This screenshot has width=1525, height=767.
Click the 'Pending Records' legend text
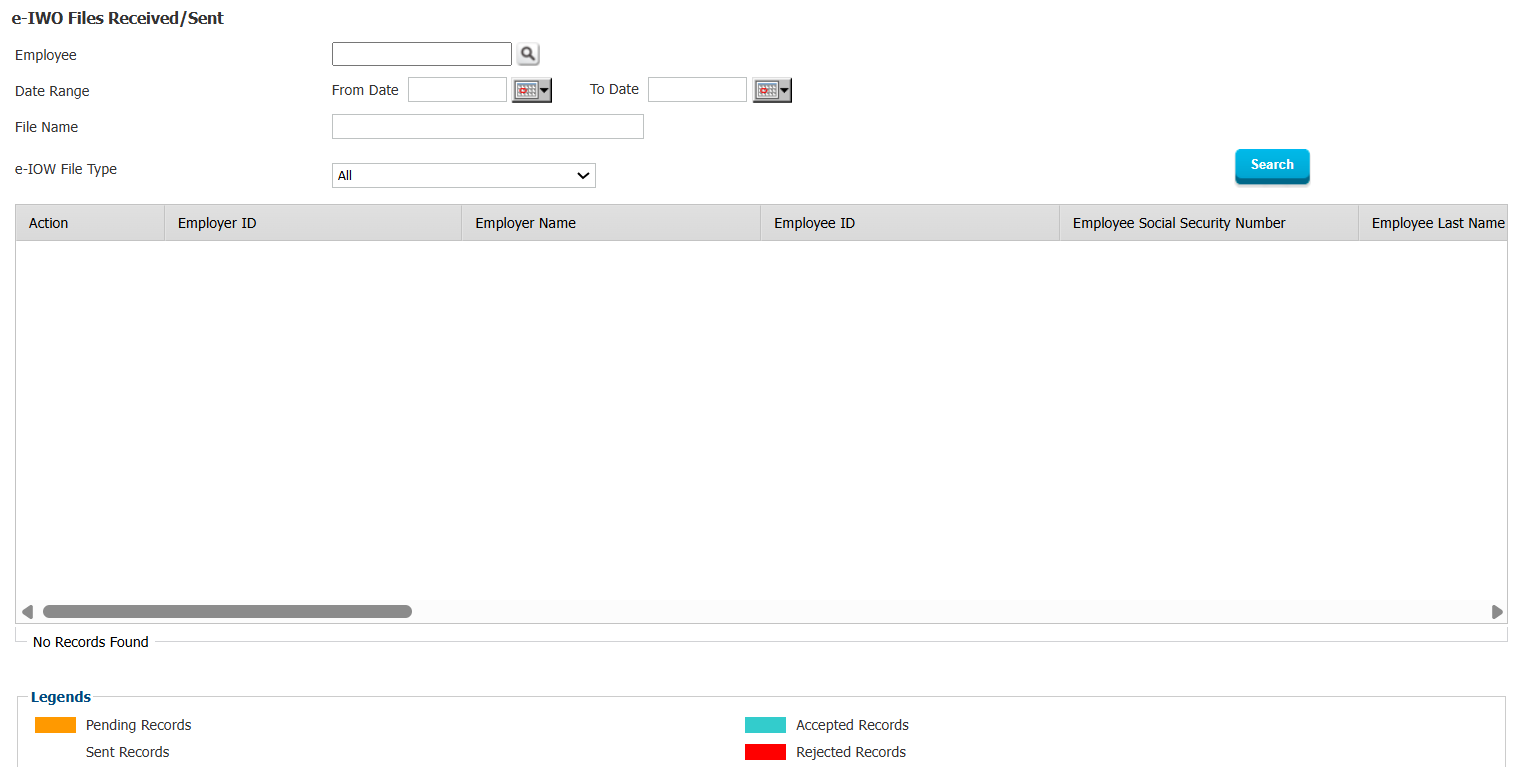(139, 725)
